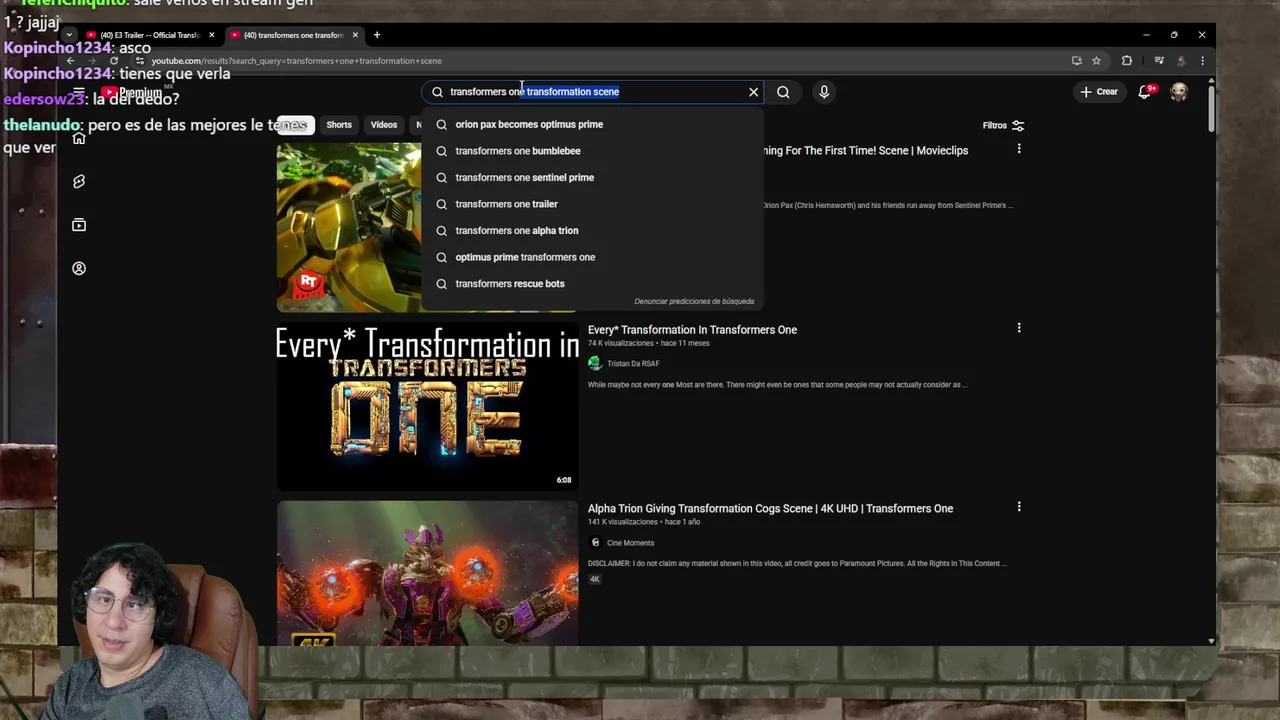The image size is (1280, 720).
Task: Open options for Alpha Trion video result
Action: point(1019,507)
